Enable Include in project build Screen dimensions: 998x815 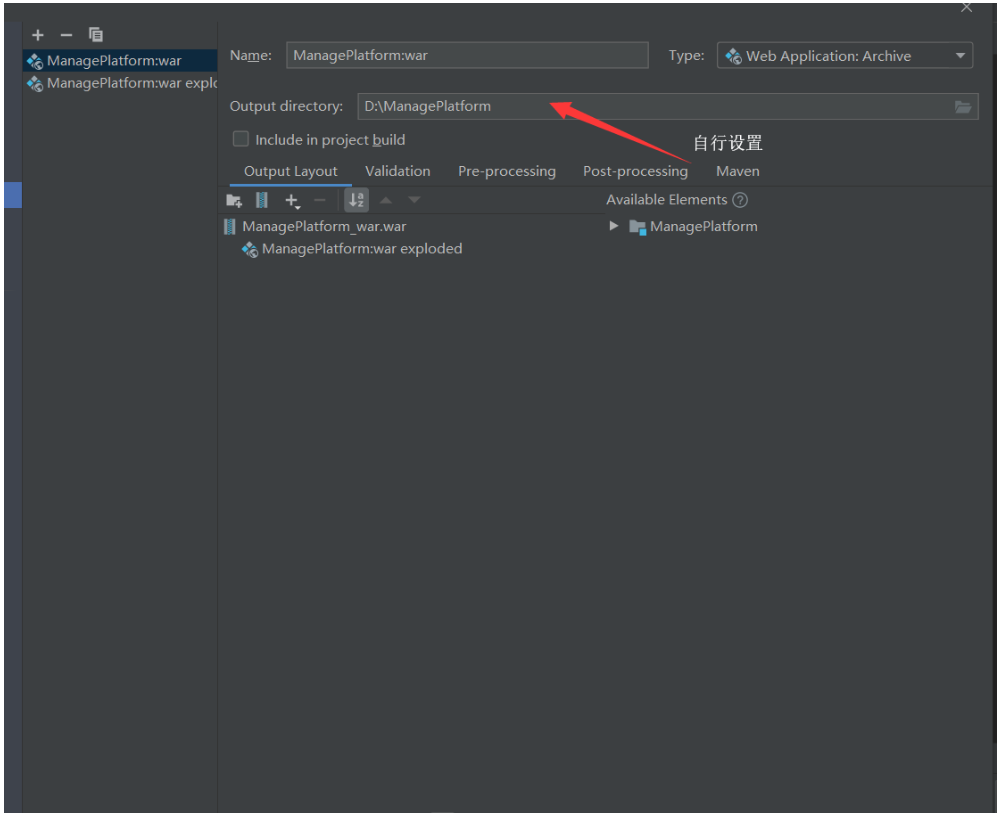(240, 139)
